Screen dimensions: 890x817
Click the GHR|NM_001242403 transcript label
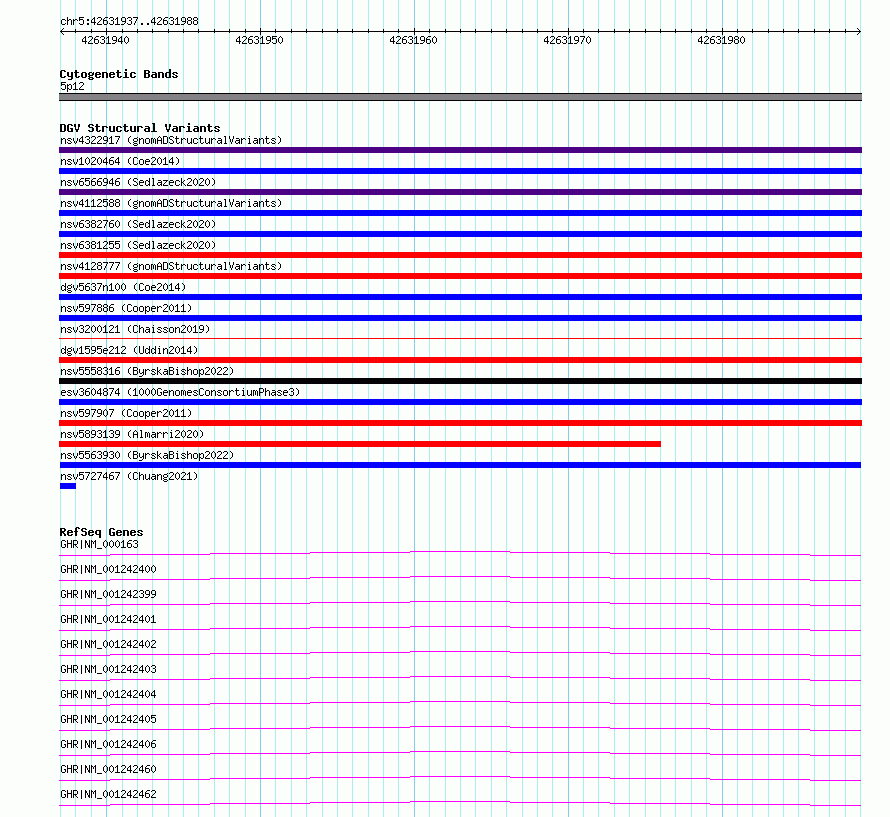108,669
